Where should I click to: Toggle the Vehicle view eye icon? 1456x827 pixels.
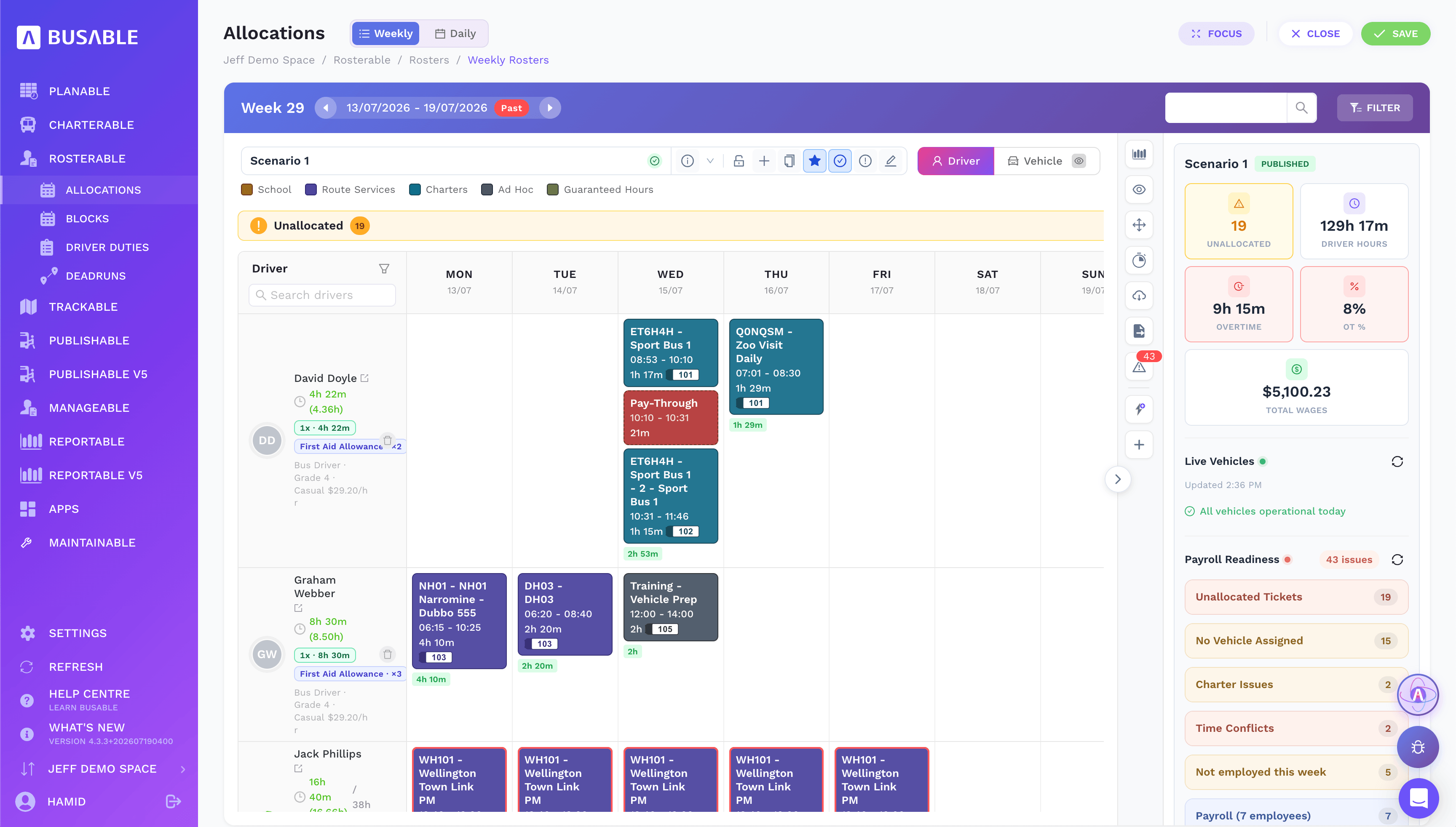pyautogui.click(x=1079, y=161)
